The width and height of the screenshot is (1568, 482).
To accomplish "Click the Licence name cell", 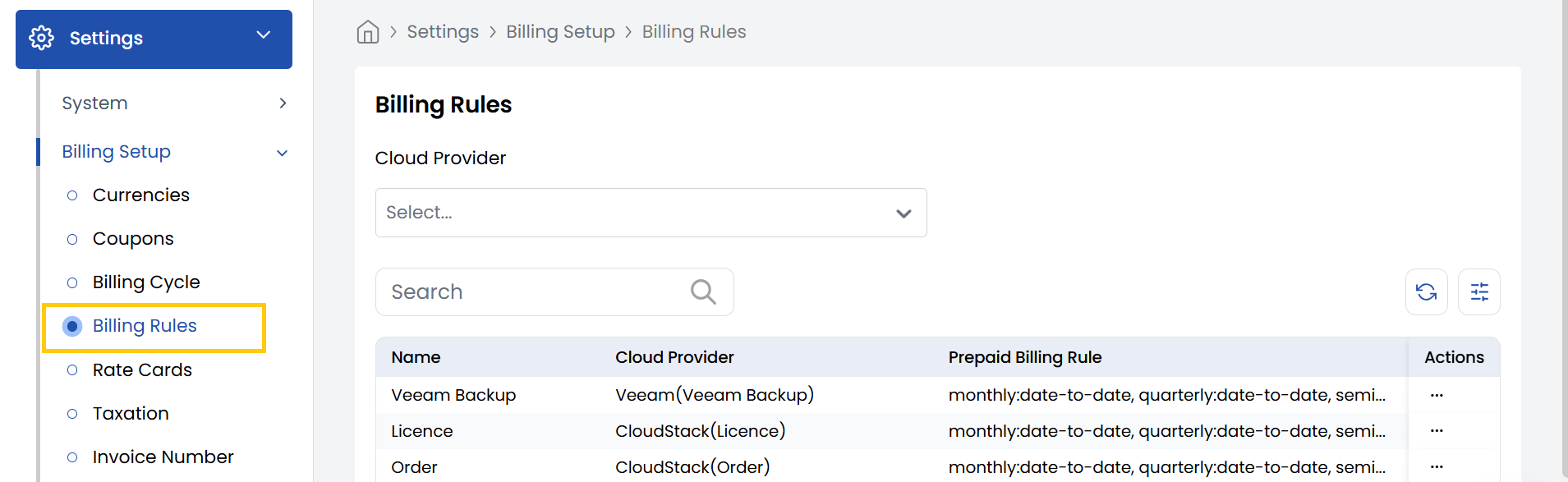I will pos(421,431).
